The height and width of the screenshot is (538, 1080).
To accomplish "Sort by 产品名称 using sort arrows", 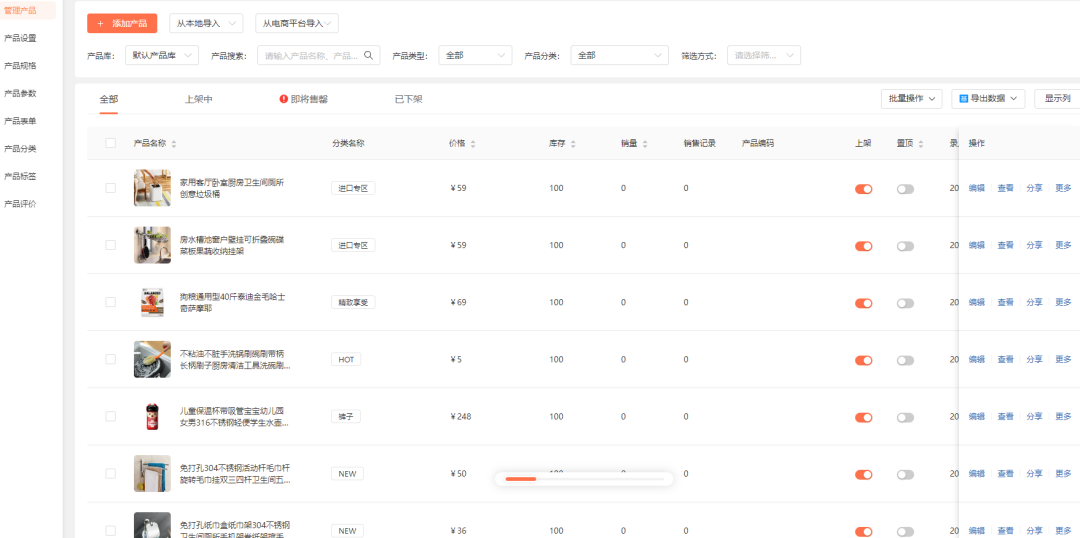I will coord(174,144).
